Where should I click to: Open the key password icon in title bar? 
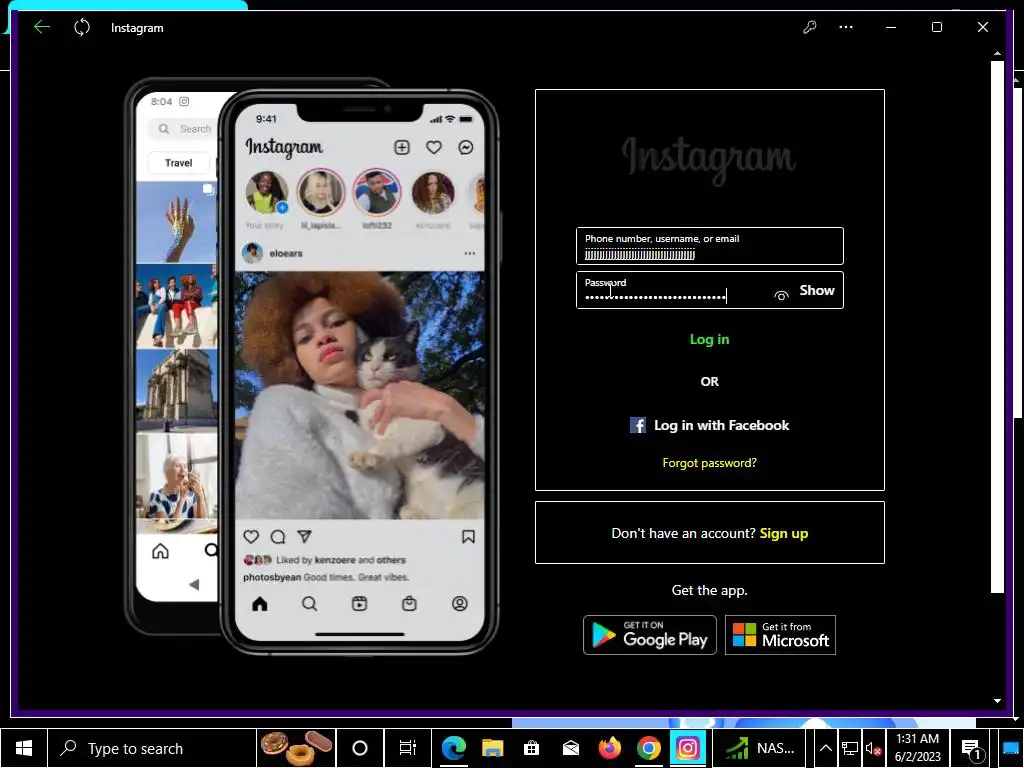click(x=810, y=27)
